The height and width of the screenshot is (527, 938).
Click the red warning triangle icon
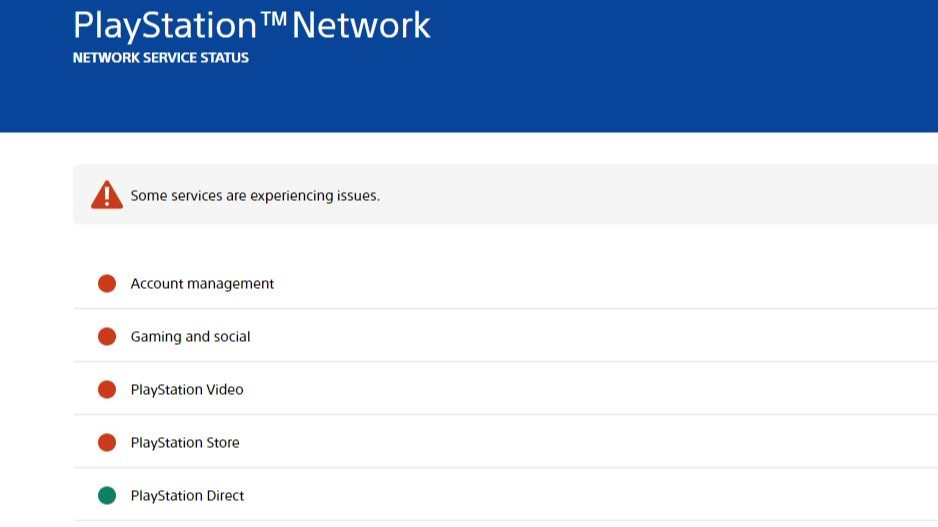[x=107, y=195]
